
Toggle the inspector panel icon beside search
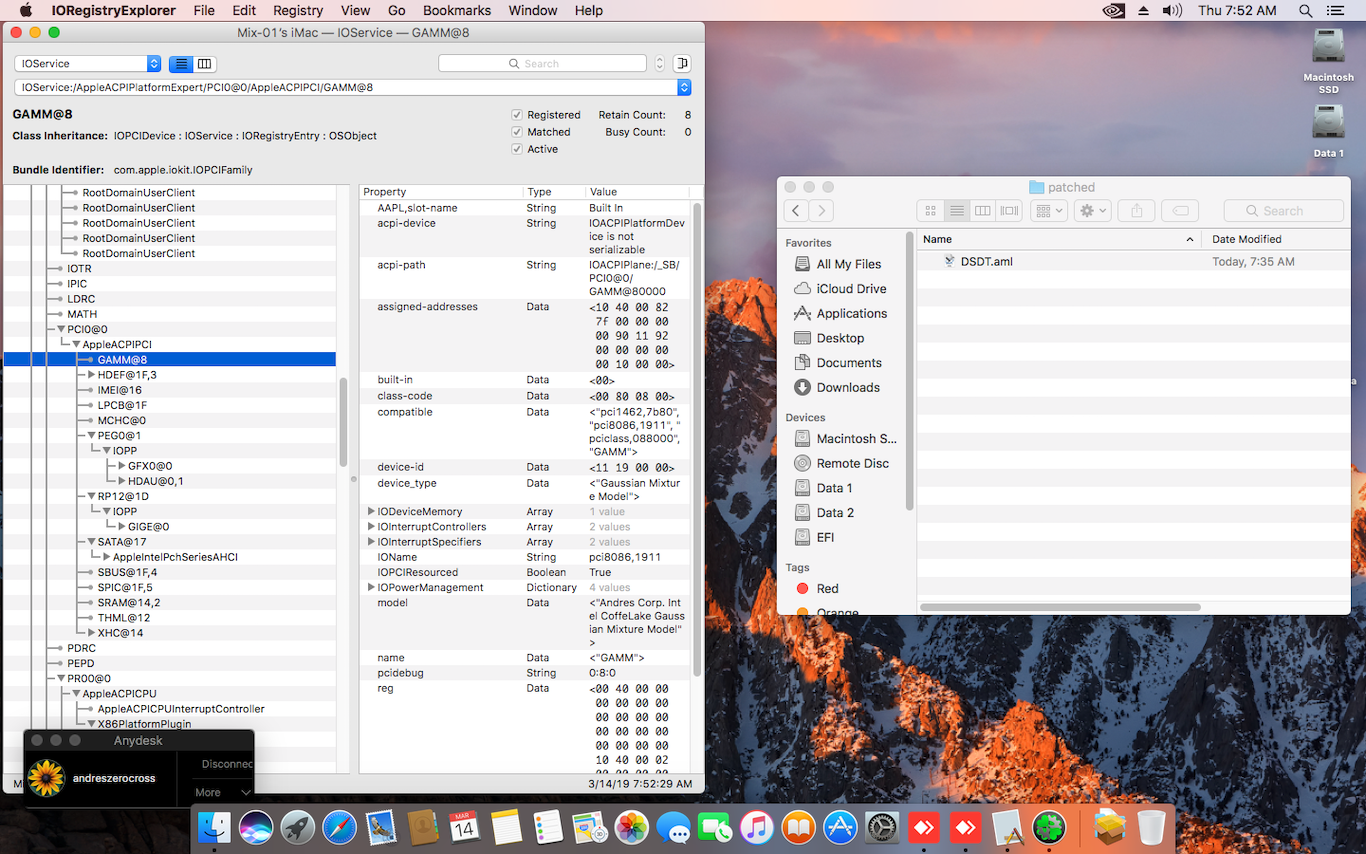point(682,64)
